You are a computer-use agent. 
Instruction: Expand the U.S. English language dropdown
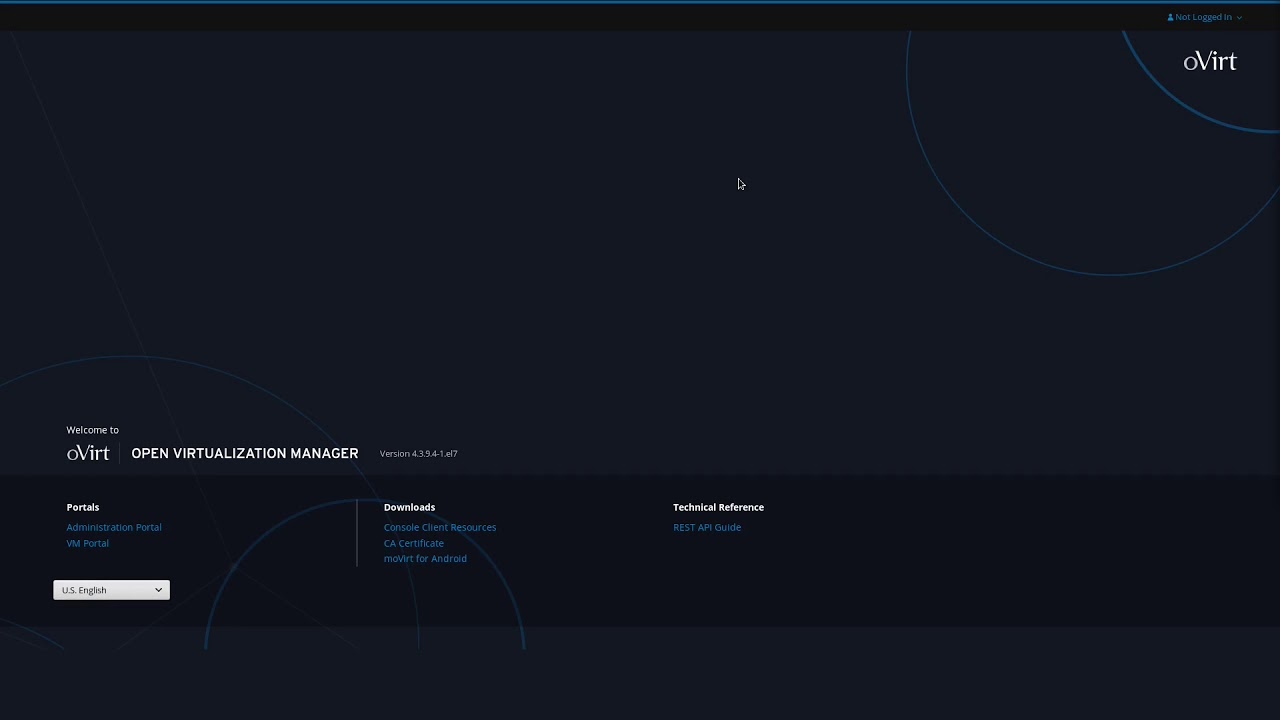coord(111,590)
